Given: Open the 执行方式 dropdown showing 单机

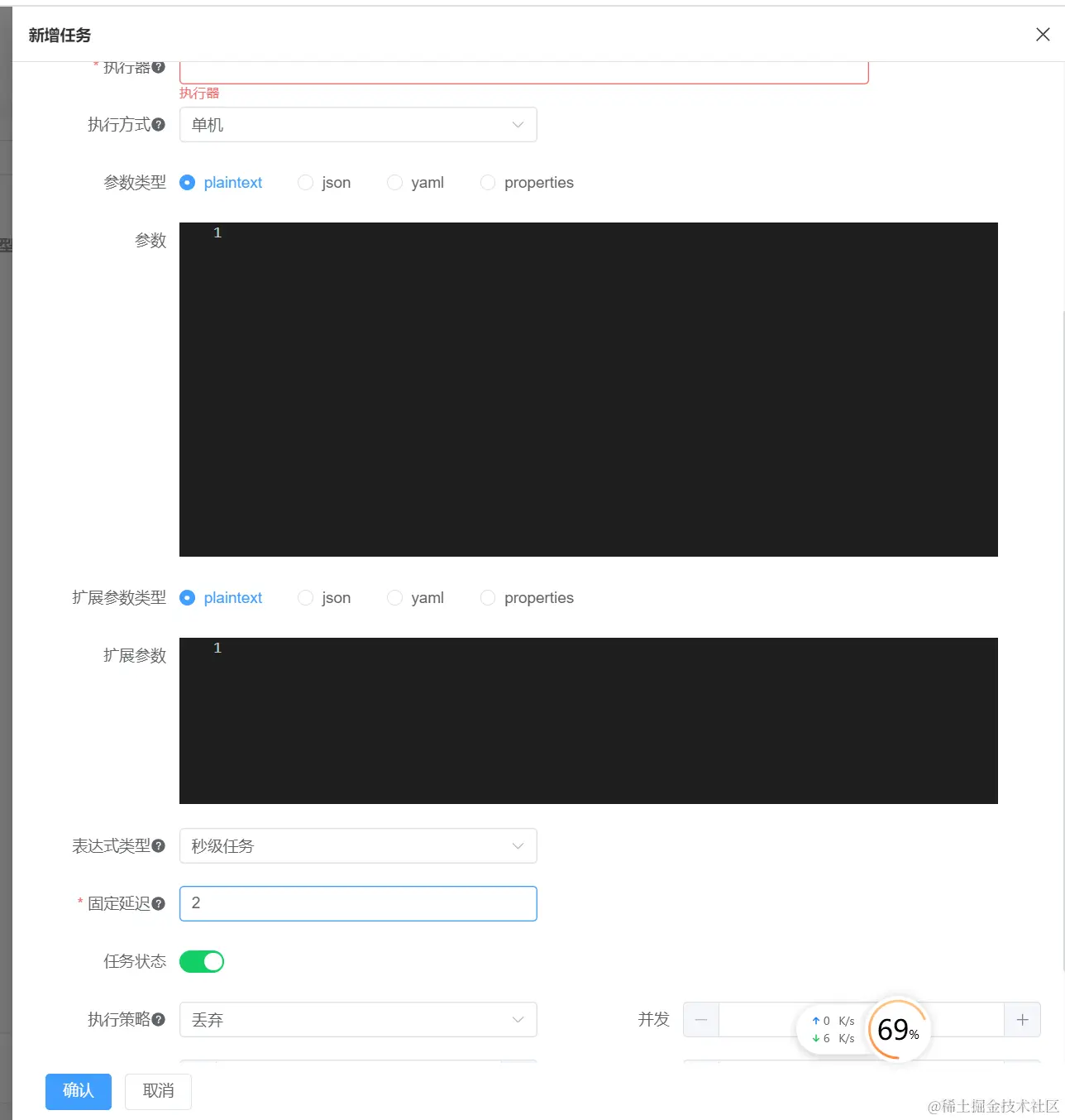Looking at the screenshot, I should pos(358,124).
